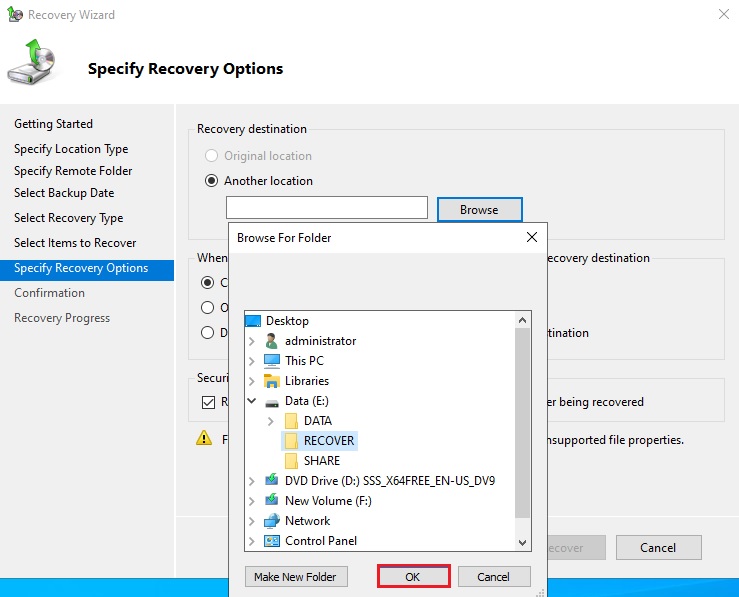Screen dimensions: 739x597
Task: Click the recovery destination path text field
Action: tap(326, 208)
